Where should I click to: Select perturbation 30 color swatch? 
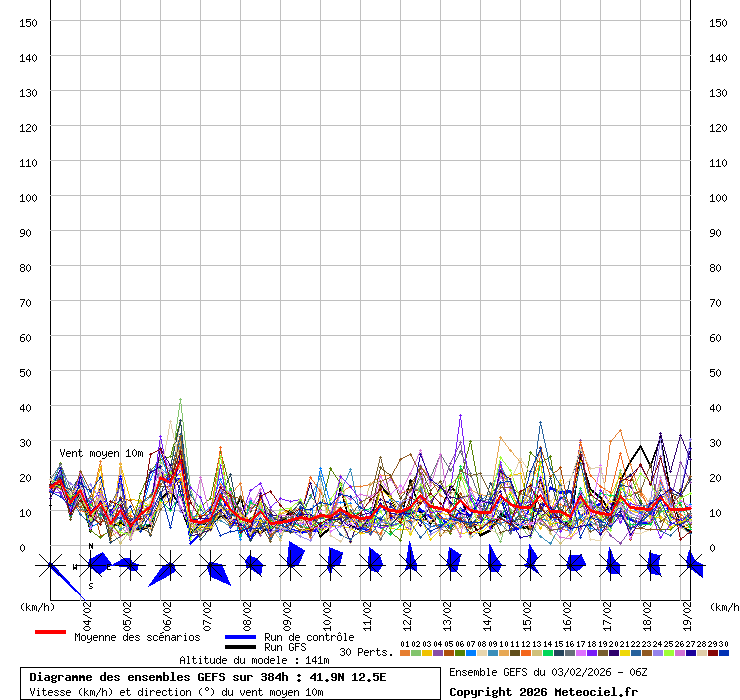pyautogui.click(x=723, y=653)
